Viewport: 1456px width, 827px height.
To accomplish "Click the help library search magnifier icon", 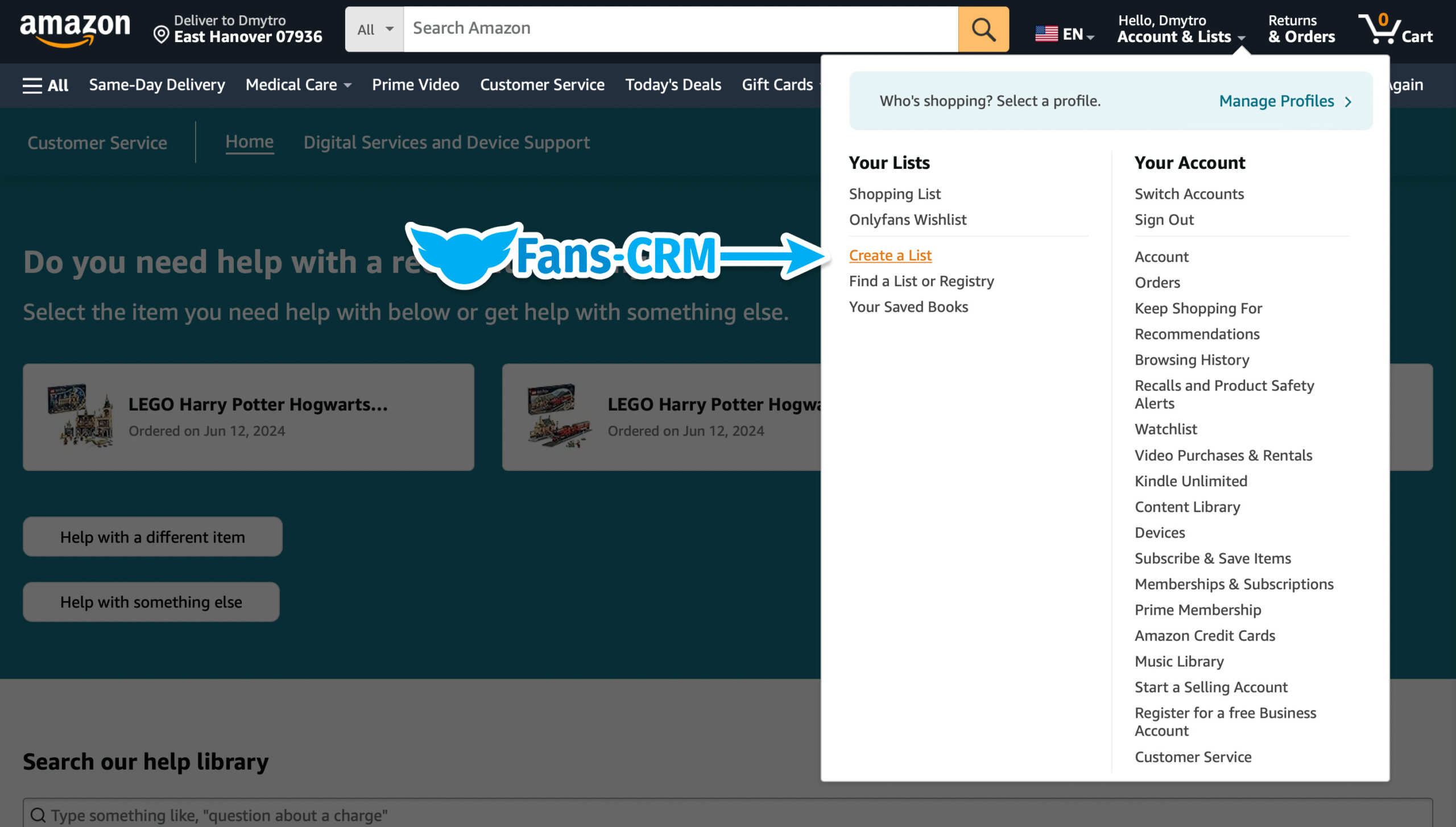I will (38, 815).
